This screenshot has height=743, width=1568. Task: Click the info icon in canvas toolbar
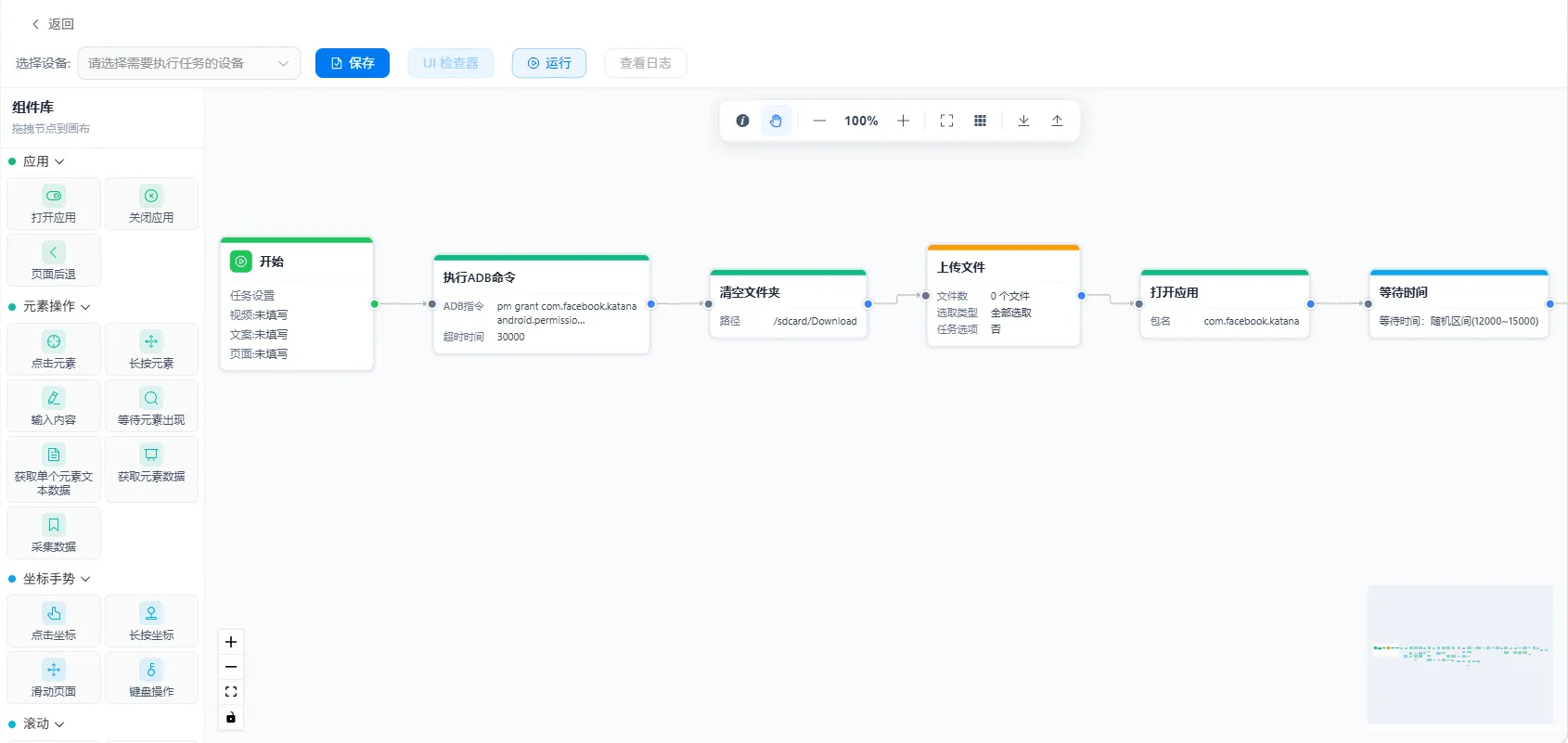tap(742, 121)
